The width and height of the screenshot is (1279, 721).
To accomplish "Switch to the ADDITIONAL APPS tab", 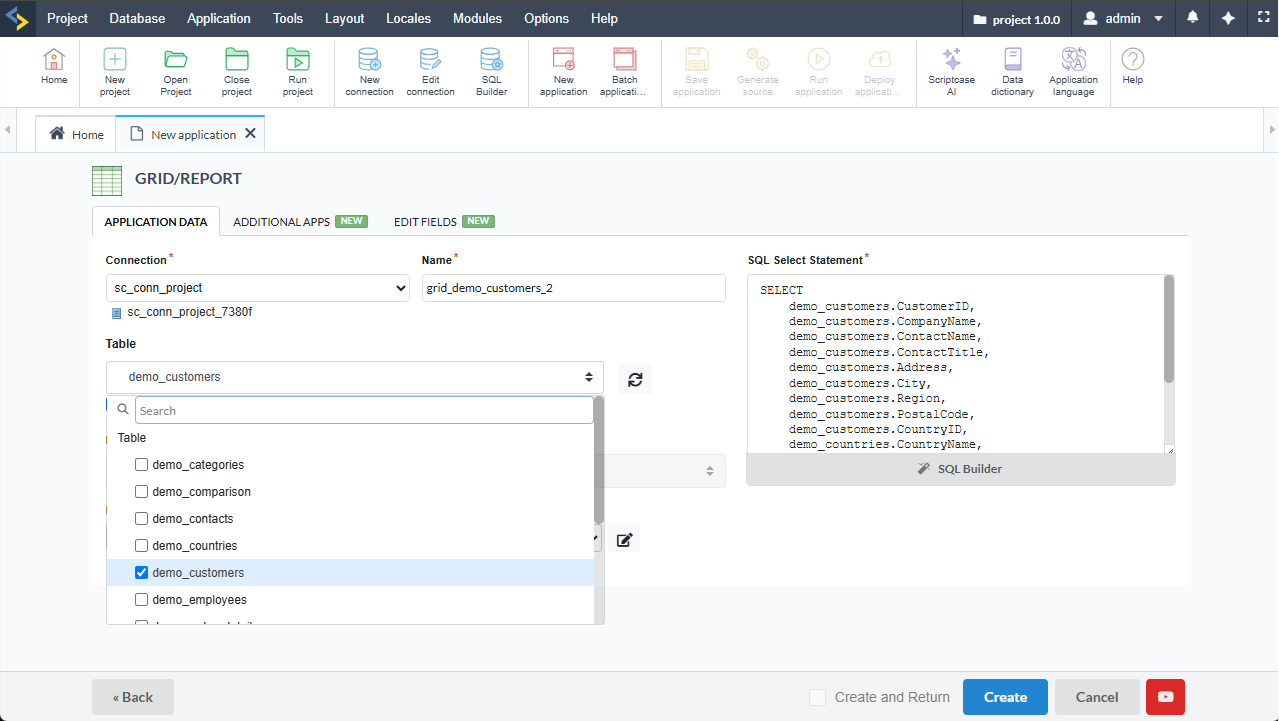I will [299, 222].
